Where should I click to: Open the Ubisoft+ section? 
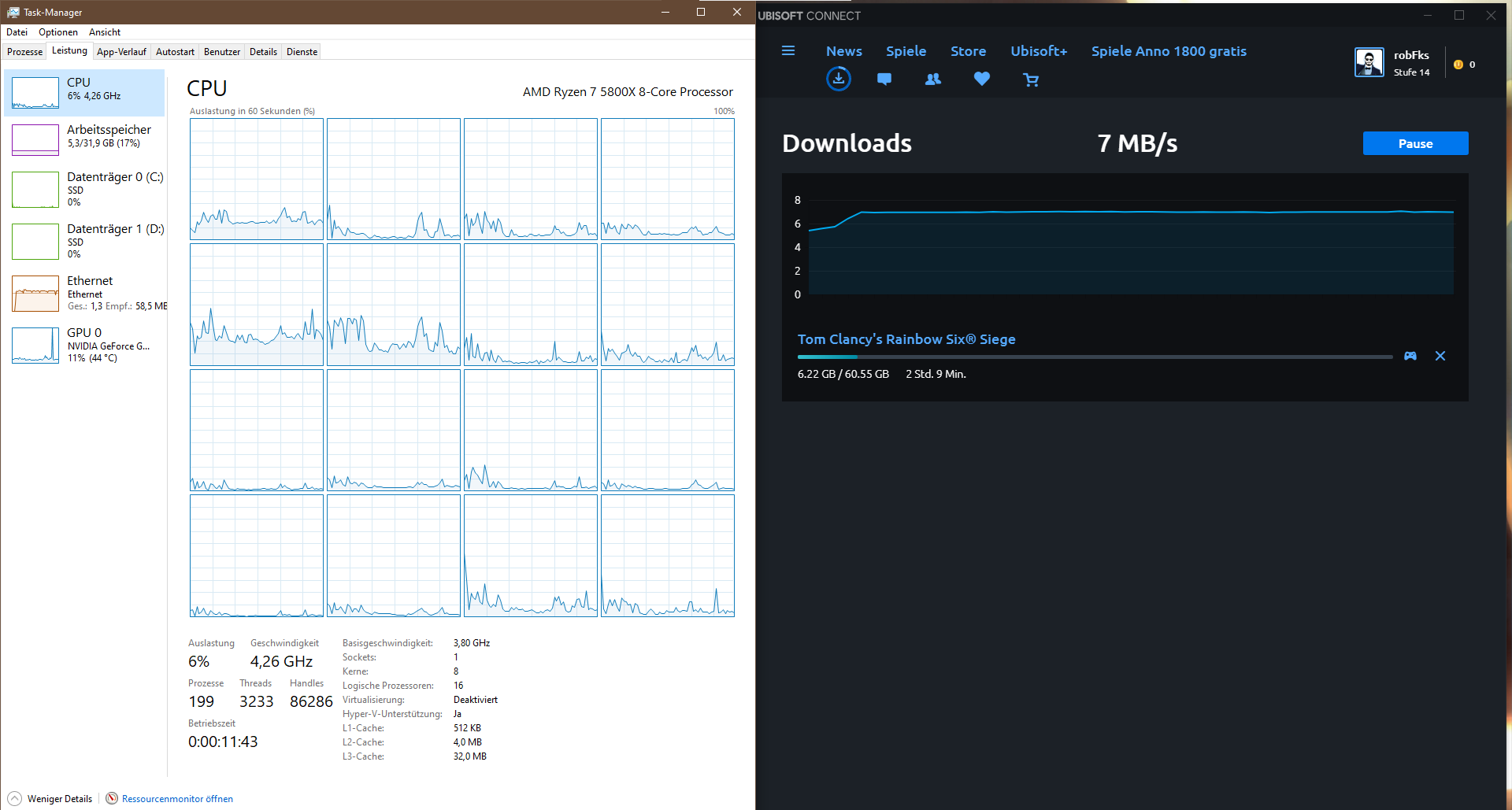pos(1039,51)
